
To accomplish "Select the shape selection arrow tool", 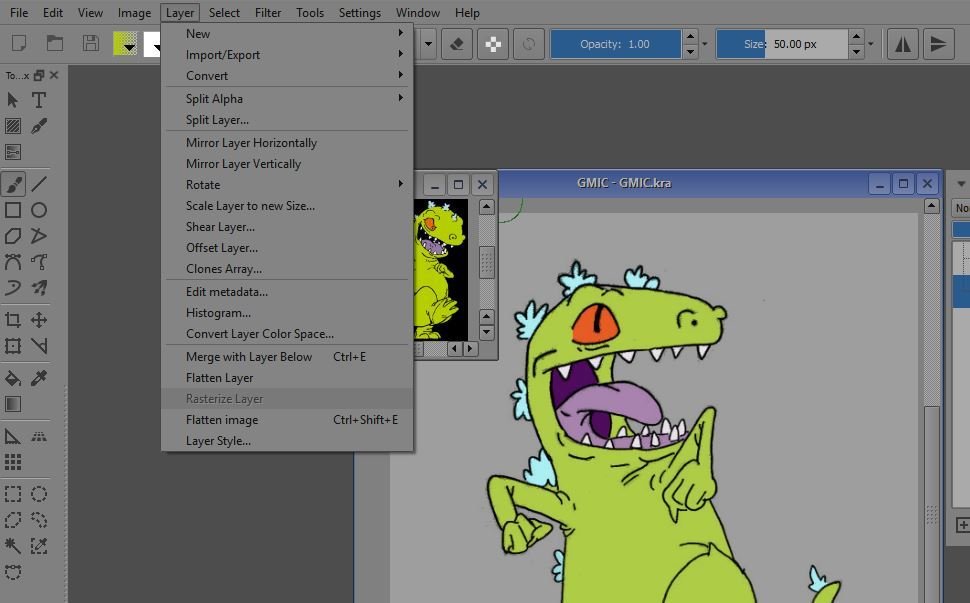I will [x=12, y=100].
